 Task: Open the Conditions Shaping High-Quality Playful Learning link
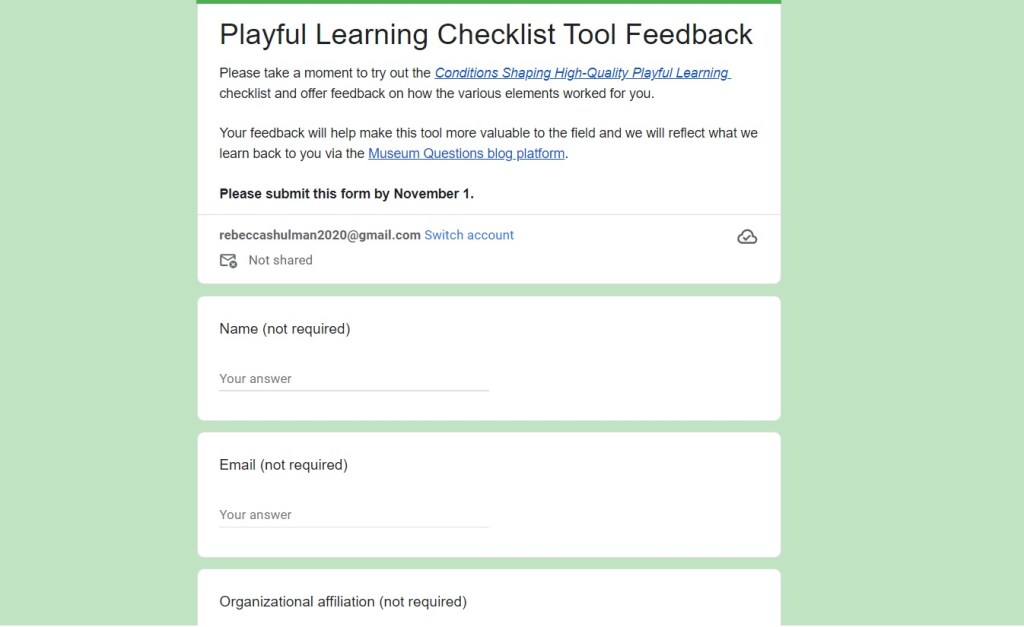582,73
